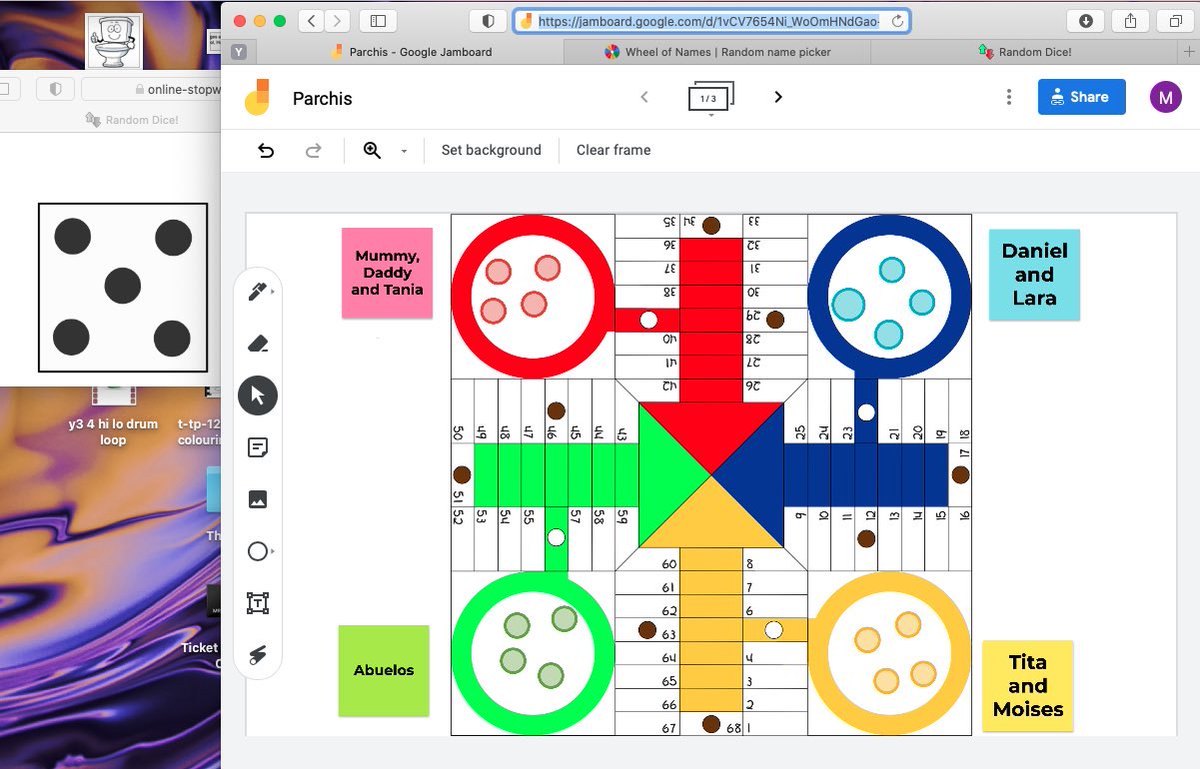Reload the Jamboard page
Viewport: 1200px width, 769px height.
pyautogui.click(x=897, y=21)
